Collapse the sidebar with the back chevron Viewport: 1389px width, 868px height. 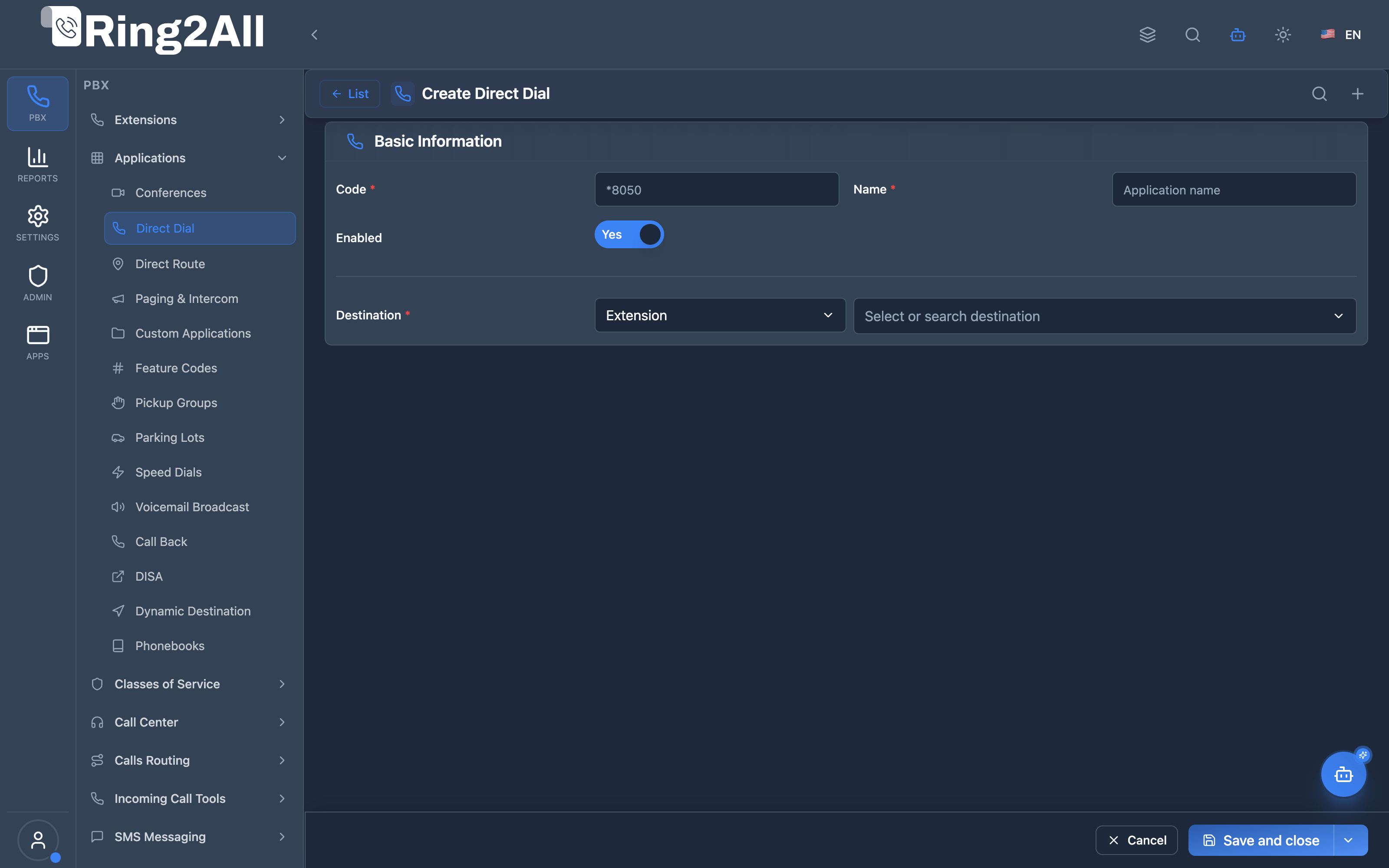[314, 34]
